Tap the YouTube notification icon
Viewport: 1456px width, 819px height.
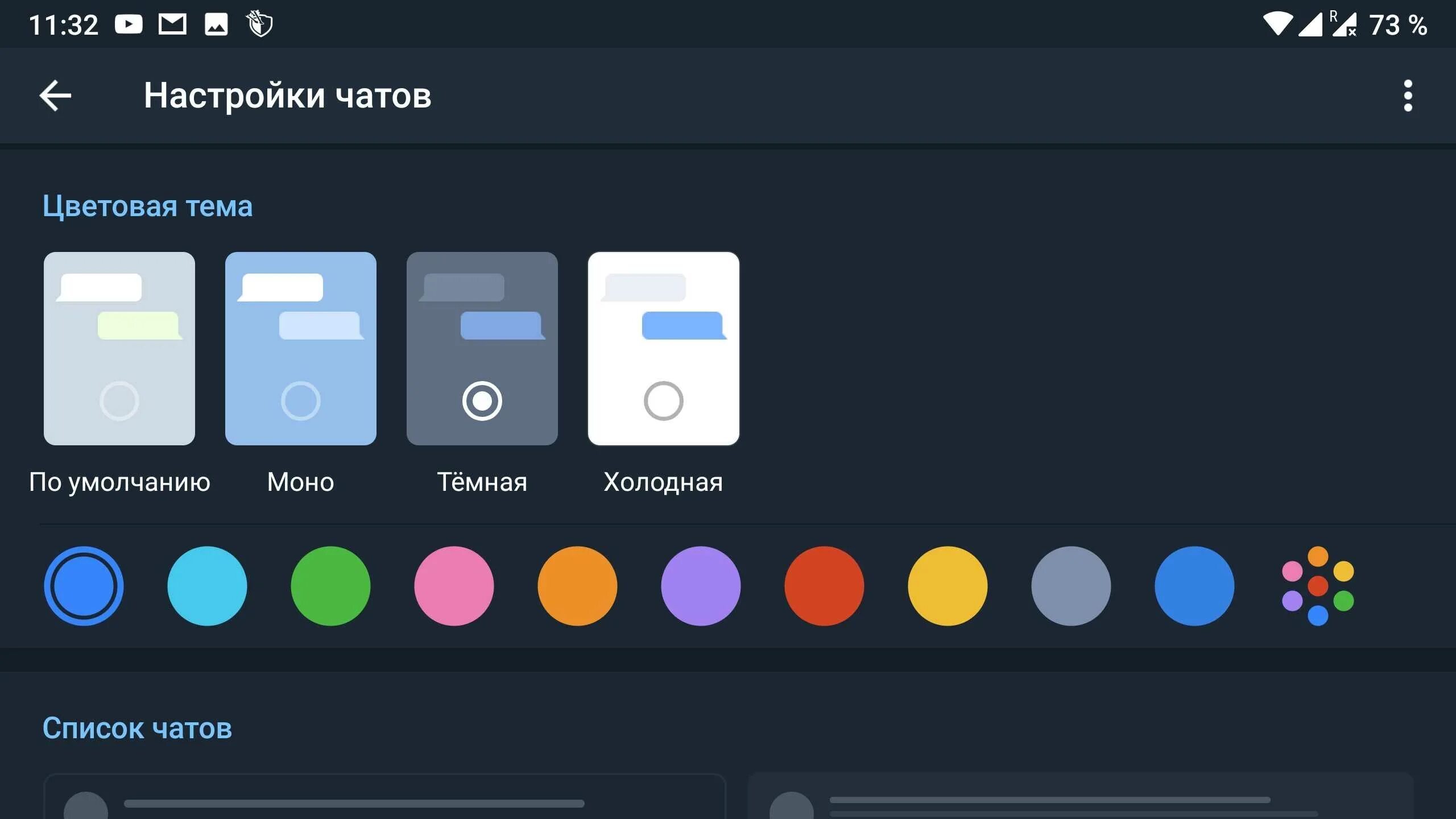tap(129, 24)
